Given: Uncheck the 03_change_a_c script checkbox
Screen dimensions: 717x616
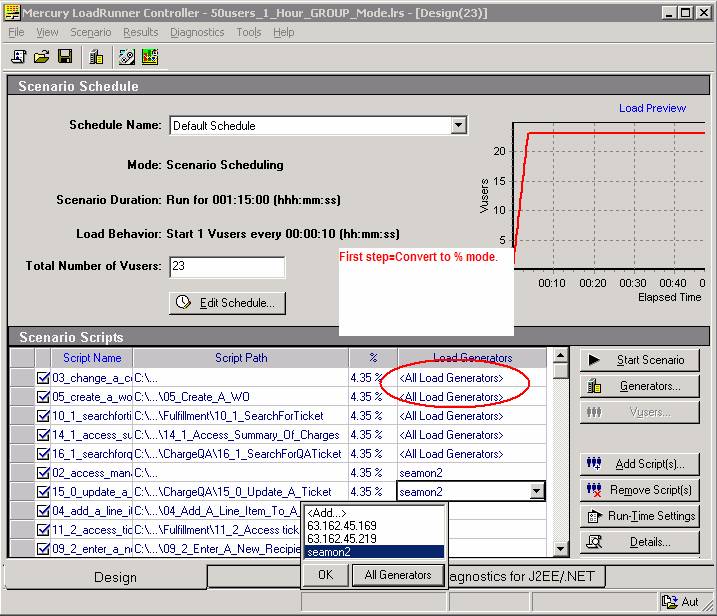Looking at the screenshot, I should click(x=43, y=378).
